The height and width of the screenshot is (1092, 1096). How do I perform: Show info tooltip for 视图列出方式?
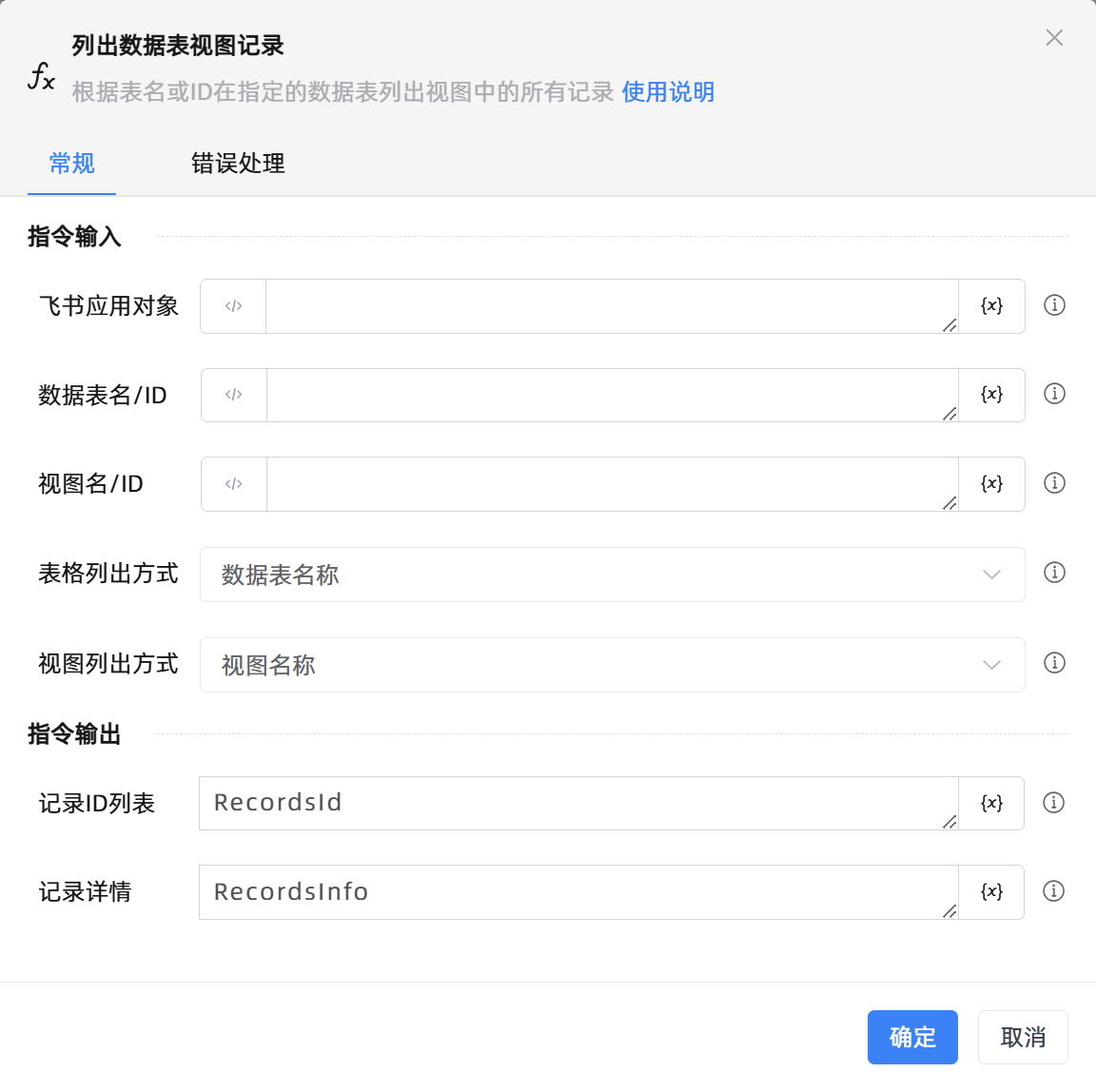coord(1054,663)
